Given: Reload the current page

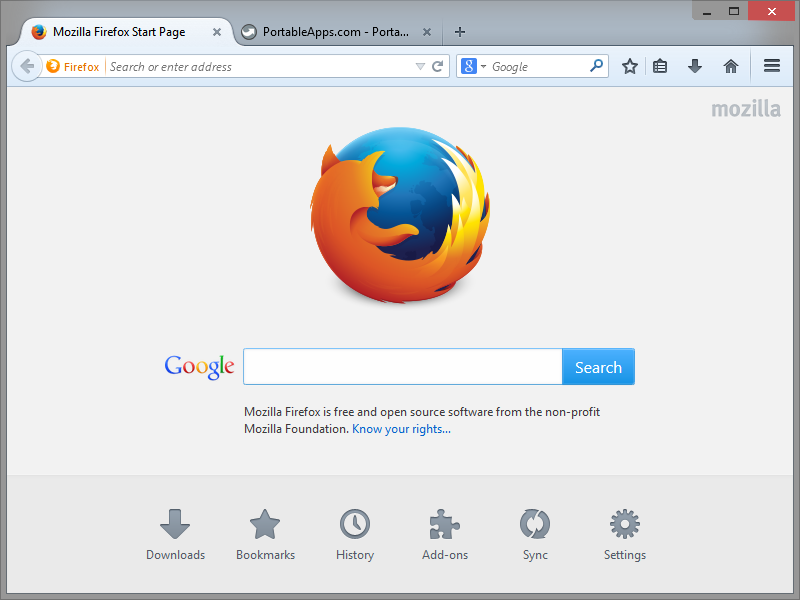Looking at the screenshot, I should [x=437, y=66].
